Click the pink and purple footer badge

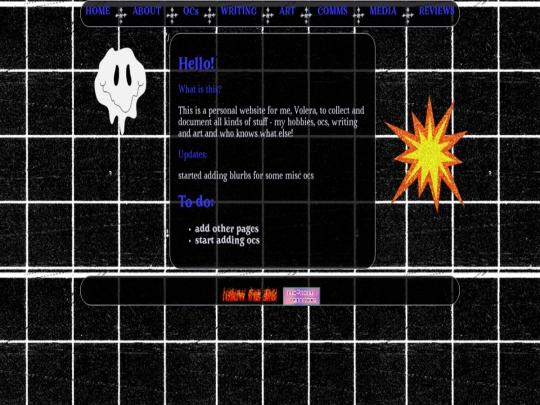coord(301,296)
